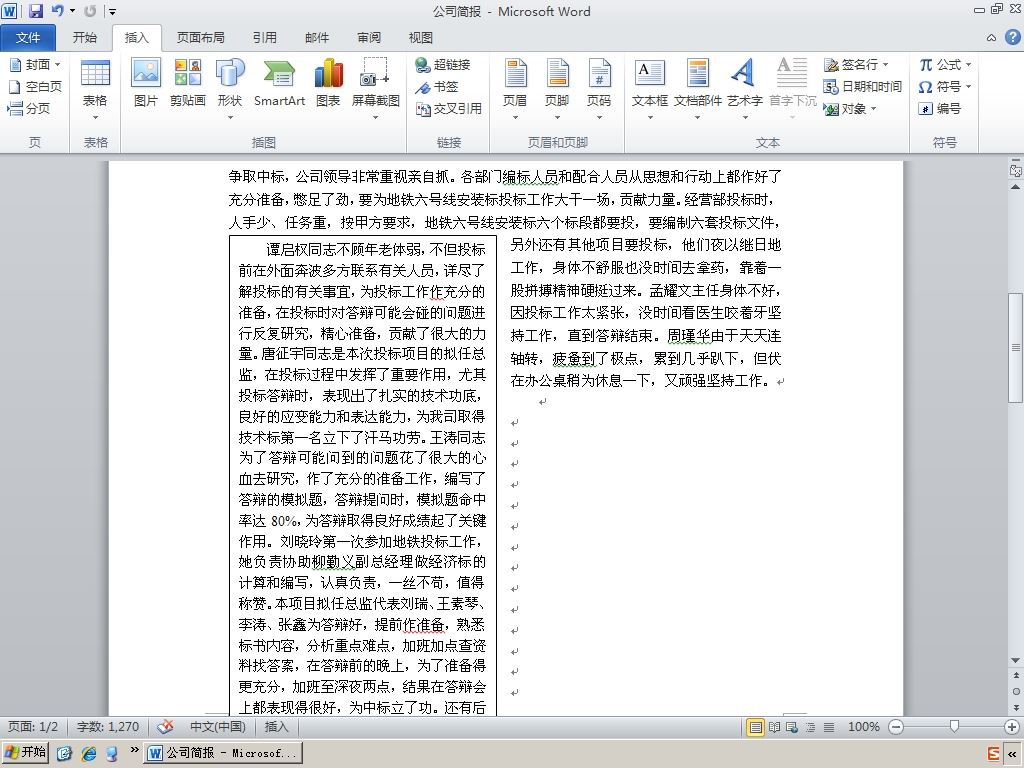The height and width of the screenshot is (768, 1024).
Task: Open hidden taskbar quick launch chevron
Action: [135, 750]
